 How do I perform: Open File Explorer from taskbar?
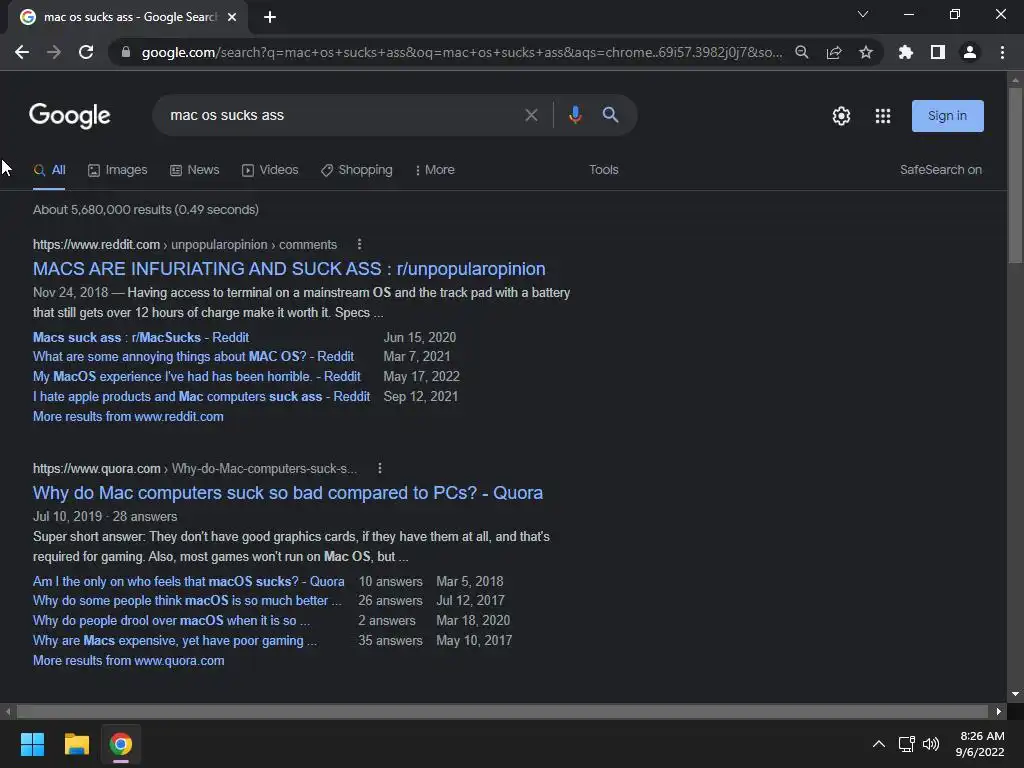coord(76,744)
